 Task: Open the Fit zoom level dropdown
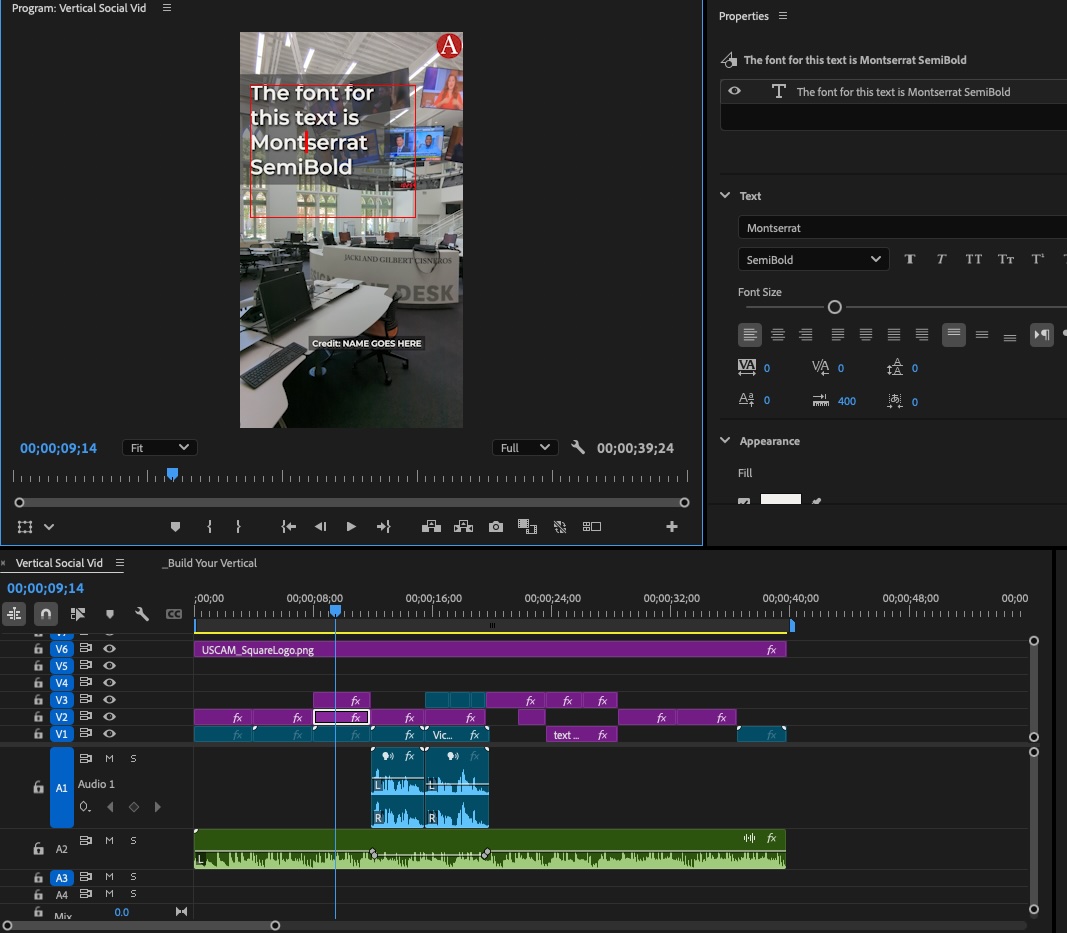(160, 448)
